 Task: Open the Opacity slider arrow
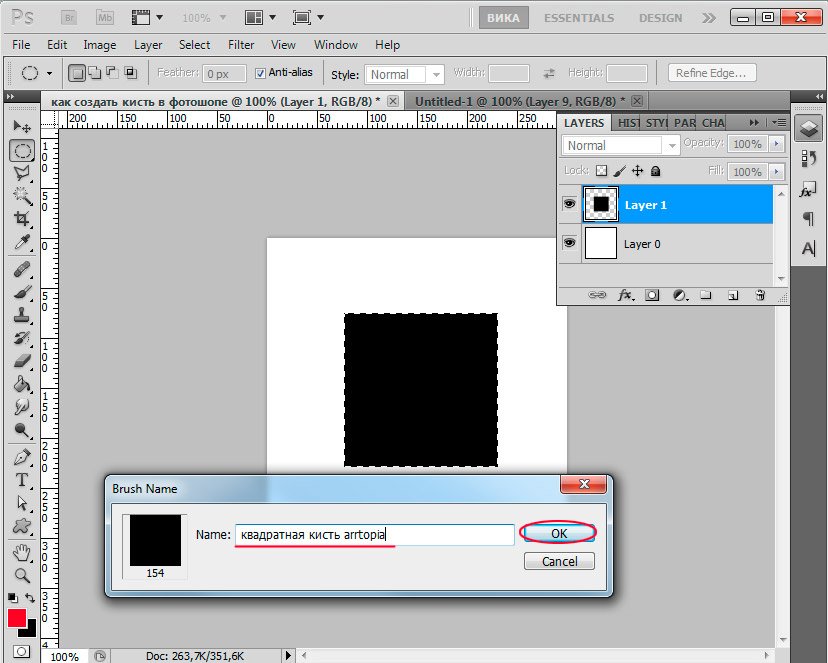point(776,144)
